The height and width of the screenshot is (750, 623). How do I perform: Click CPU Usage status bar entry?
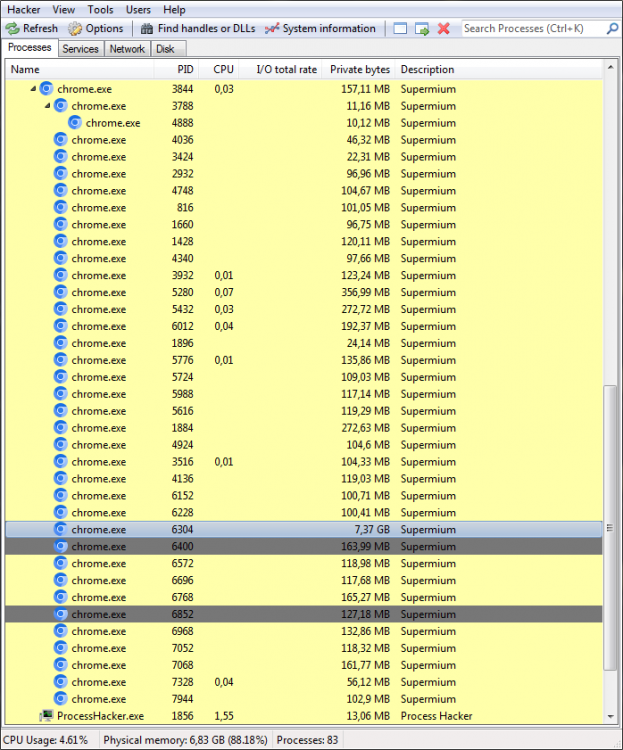pyautogui.click(x=45, y=740)
